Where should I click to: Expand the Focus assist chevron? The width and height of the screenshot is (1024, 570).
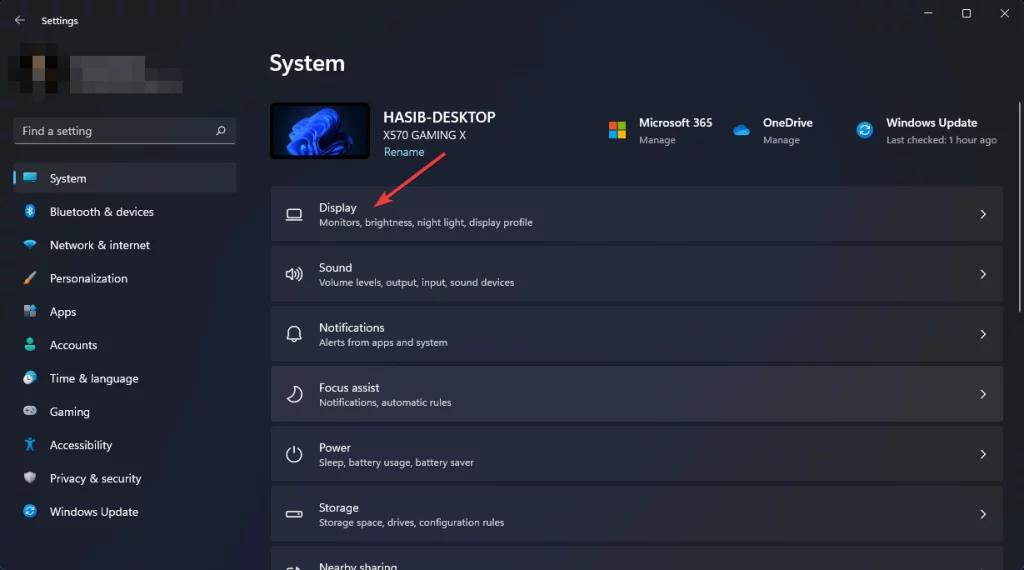pyautogui.click(x=983, y=394)
